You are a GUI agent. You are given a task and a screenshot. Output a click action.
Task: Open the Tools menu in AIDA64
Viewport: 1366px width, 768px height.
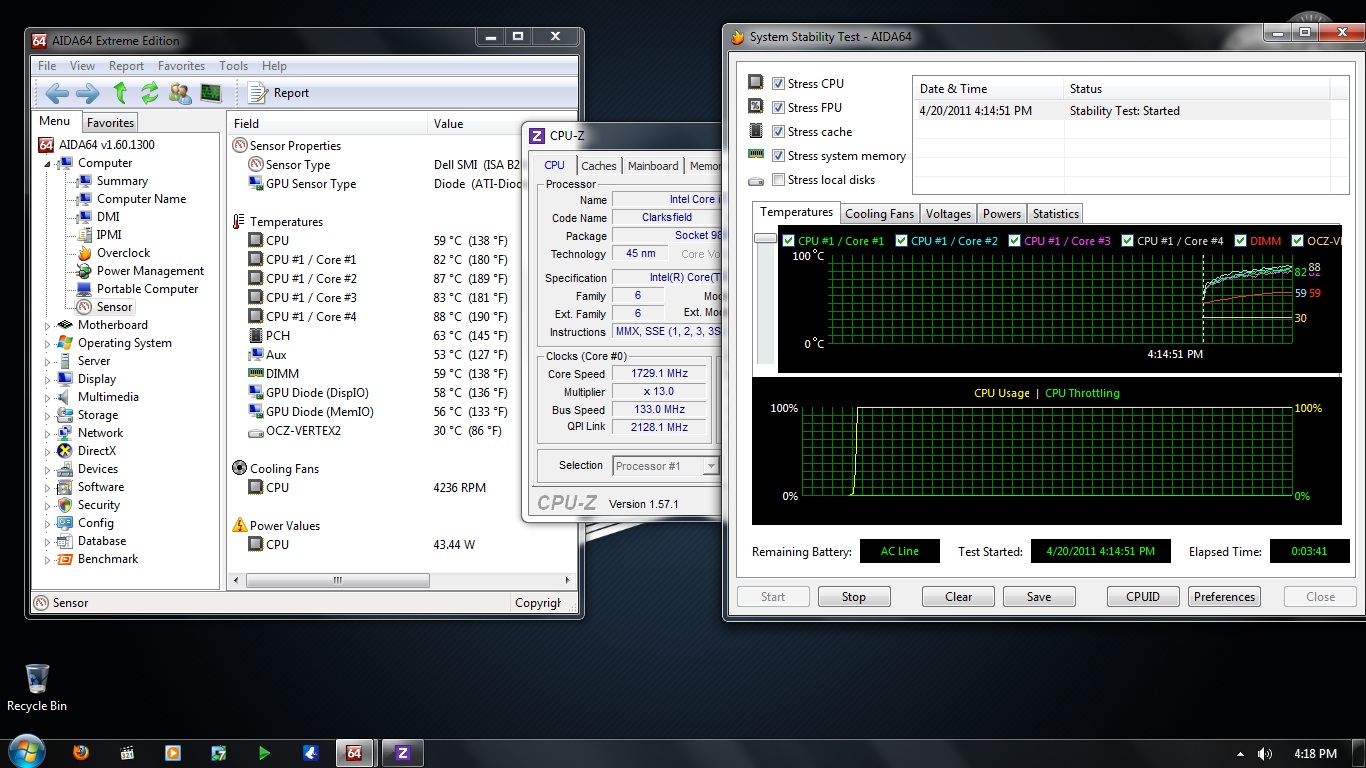point(233,66)
